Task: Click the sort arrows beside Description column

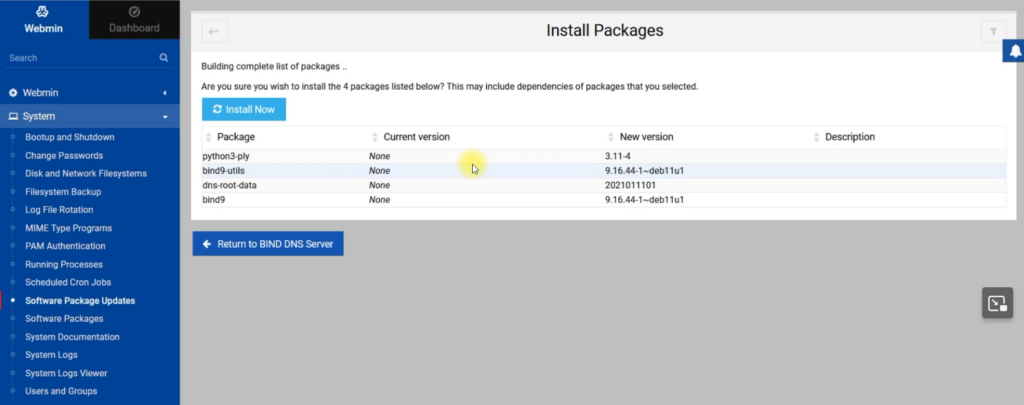Action: pos(817,137)
